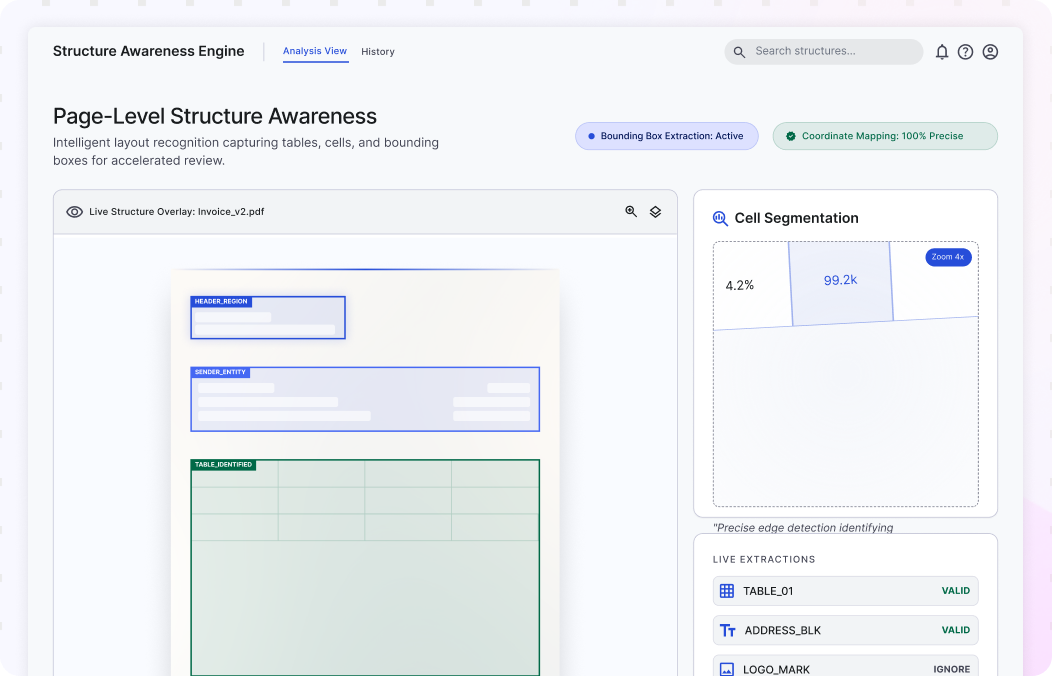Click the Zoom 4x pill
The height and width of the screenshot is (676, 1052).
pos(948,257)
